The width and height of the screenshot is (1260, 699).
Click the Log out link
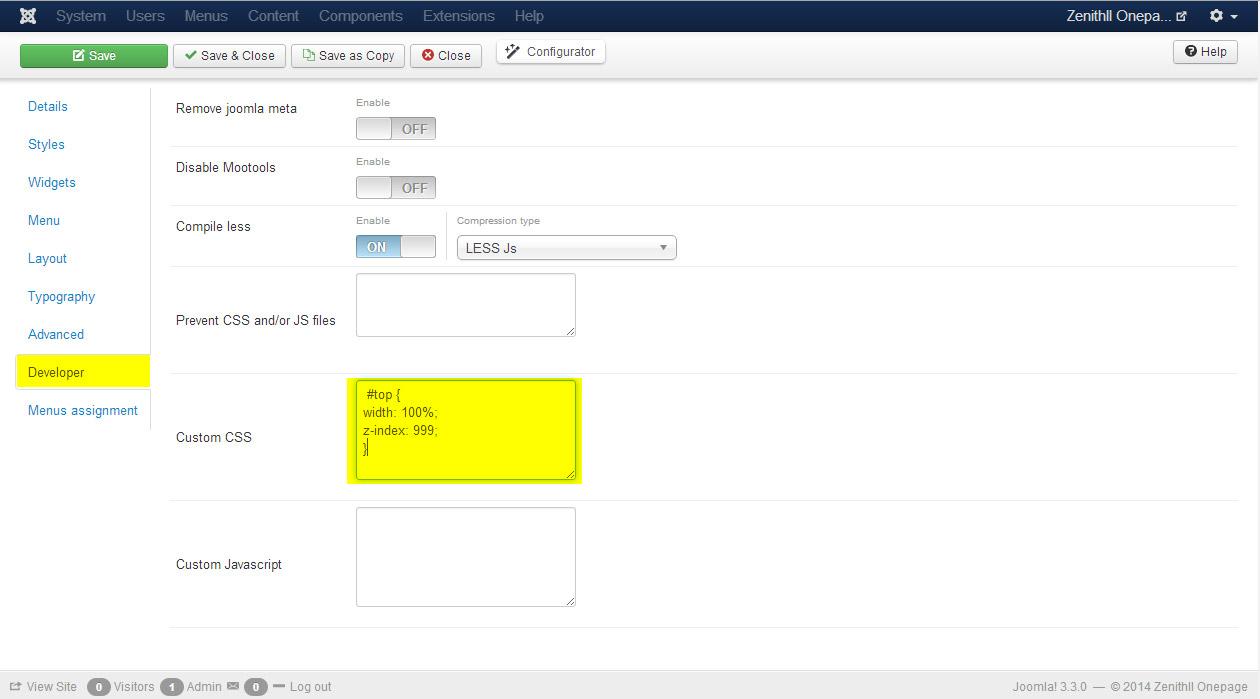(x=310, y=687)
